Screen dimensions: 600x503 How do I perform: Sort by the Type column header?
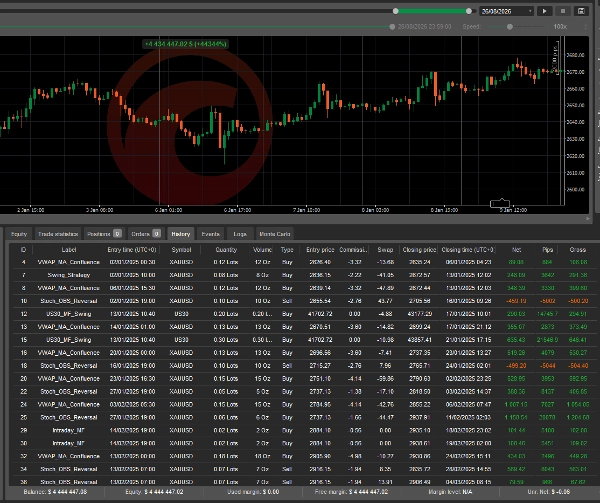click(x=287, y=249)
